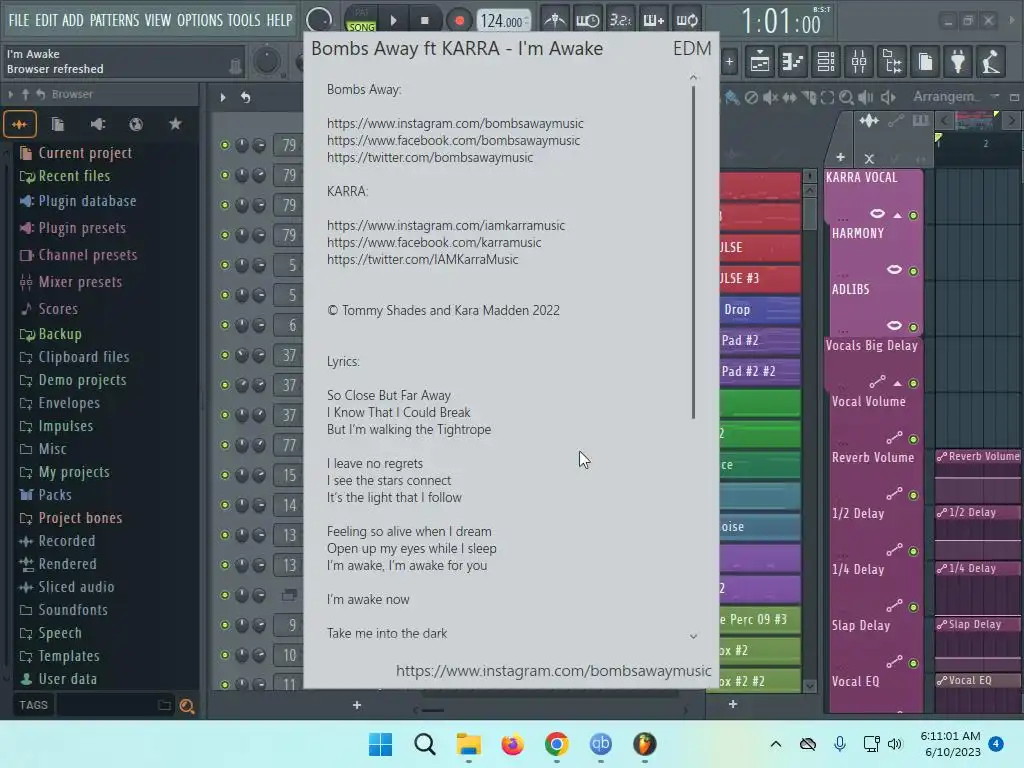Expand the Packs folder in browser

[46, 495]
